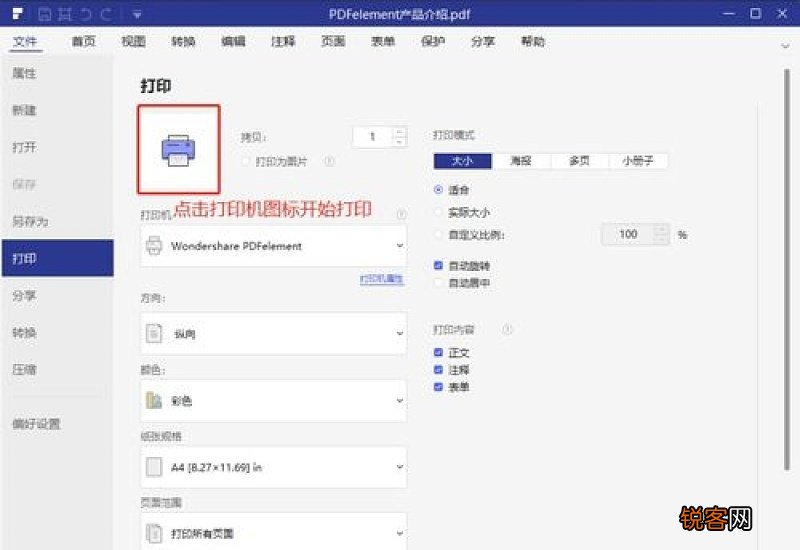The width and height of the screenshot is (800, 550).
Task: Switch to the 转换 ribbon tab
Action: pos(183,41)
